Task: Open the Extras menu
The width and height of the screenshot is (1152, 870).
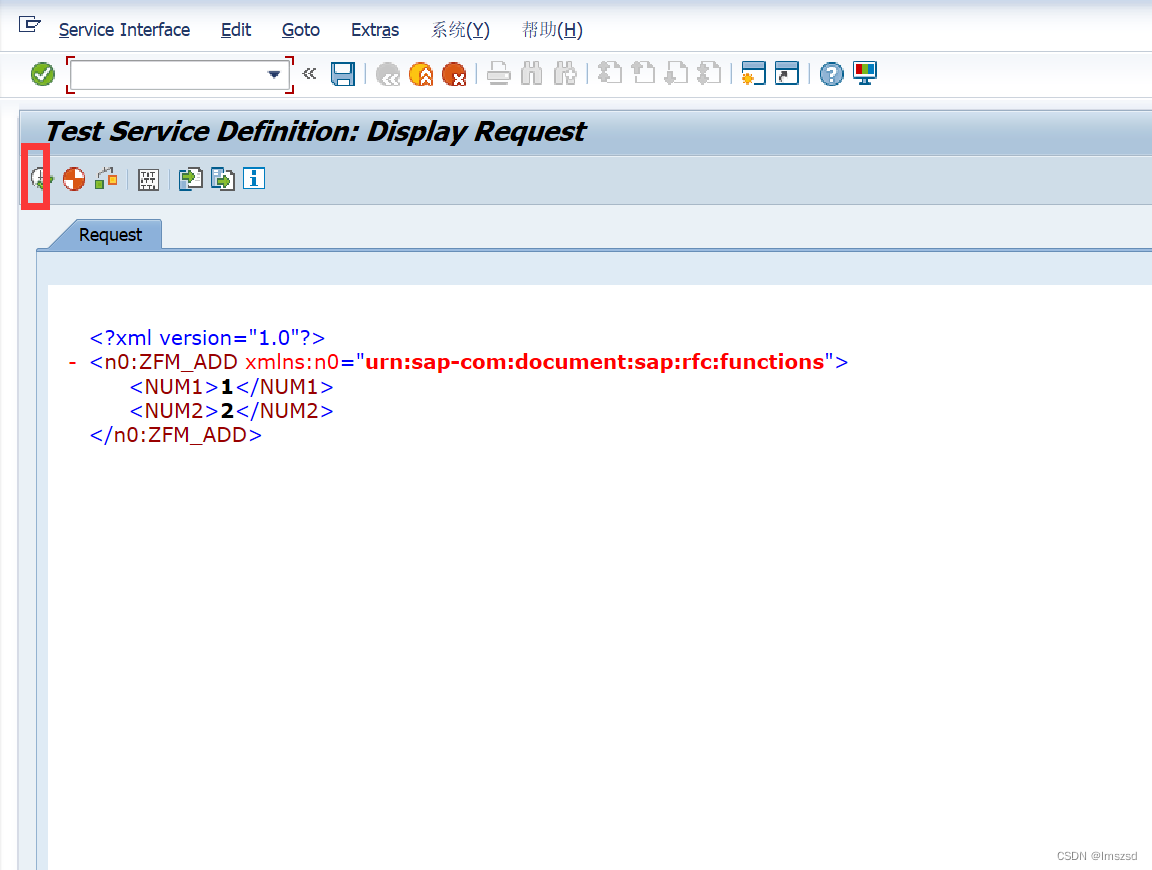Action: click(375, 30)
